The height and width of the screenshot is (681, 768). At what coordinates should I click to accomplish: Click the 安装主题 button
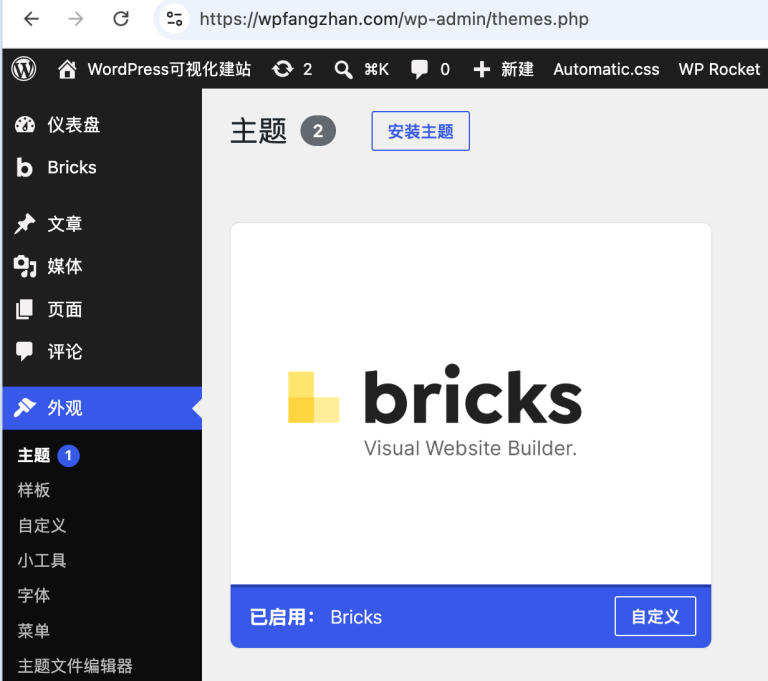pyautogui.click(x=420, y=131)
